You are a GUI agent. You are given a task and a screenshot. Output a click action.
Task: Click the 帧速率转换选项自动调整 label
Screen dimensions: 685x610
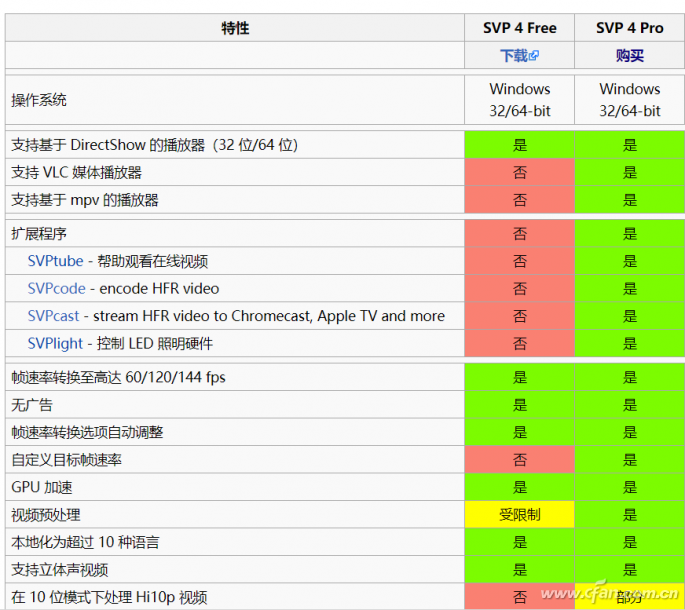pos(87,432)
